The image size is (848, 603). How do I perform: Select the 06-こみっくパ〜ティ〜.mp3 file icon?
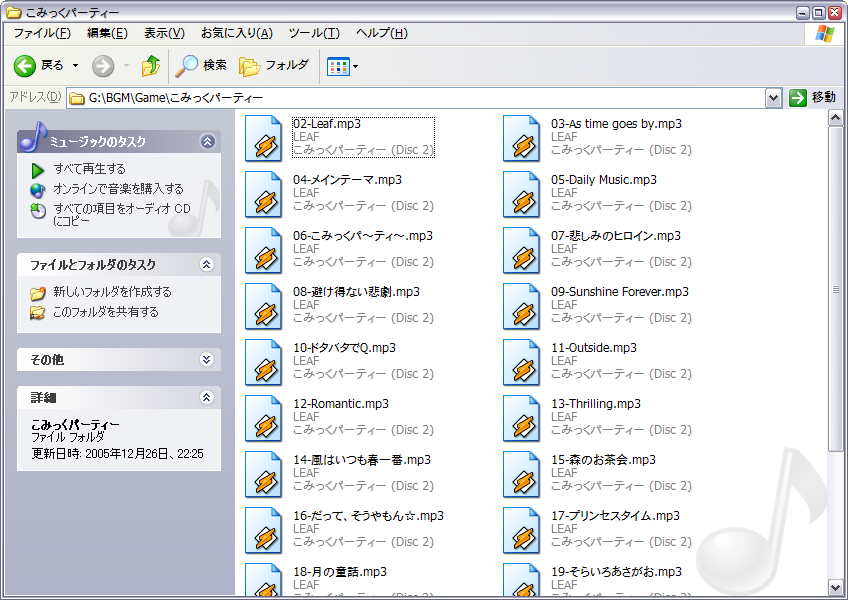tap(263, 250)
